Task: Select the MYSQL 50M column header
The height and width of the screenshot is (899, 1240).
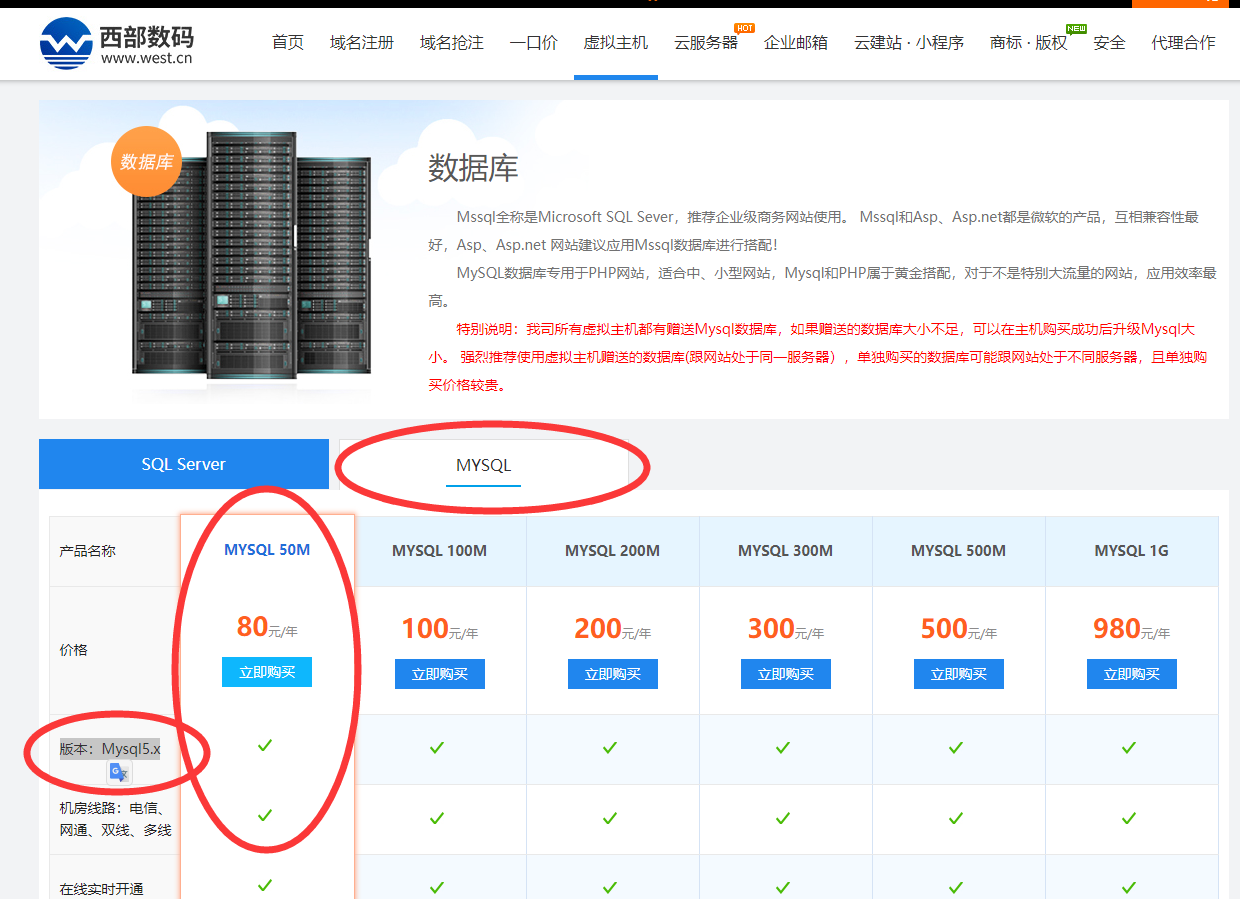Action: [267, 549]
